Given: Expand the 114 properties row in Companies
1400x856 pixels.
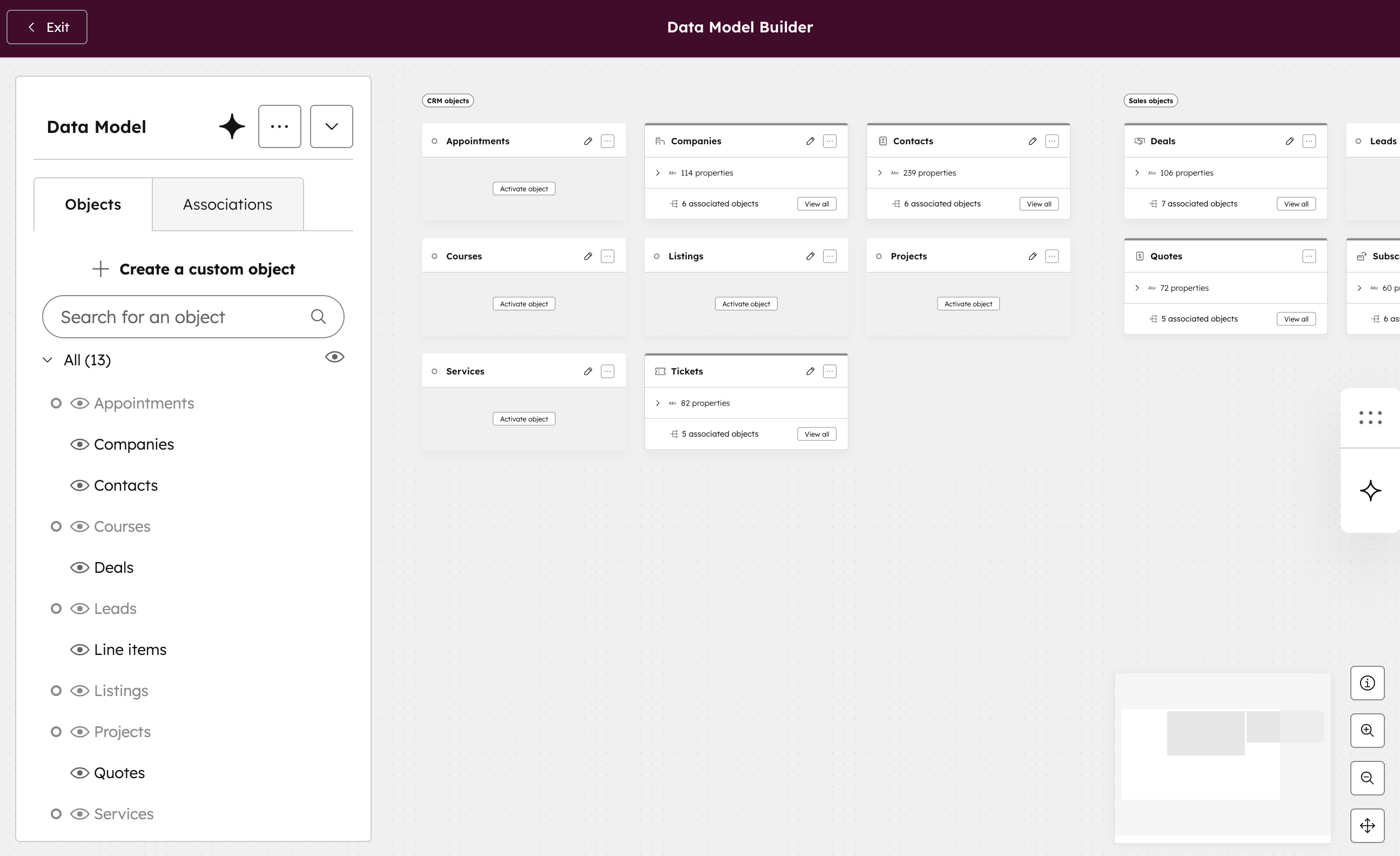Looking at the screenshot, I should 657,173.
